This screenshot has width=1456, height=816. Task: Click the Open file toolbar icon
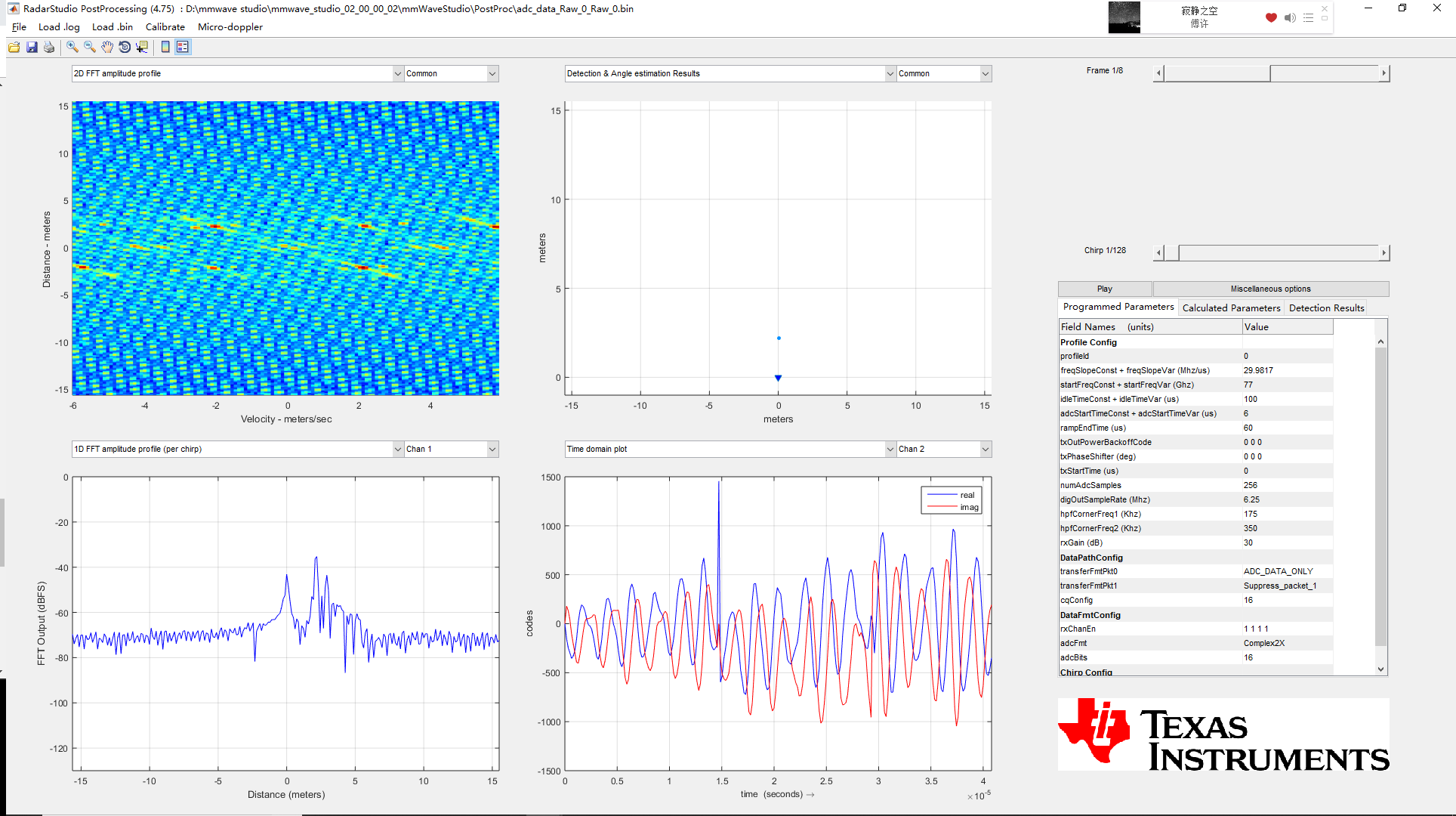point(14,47)
